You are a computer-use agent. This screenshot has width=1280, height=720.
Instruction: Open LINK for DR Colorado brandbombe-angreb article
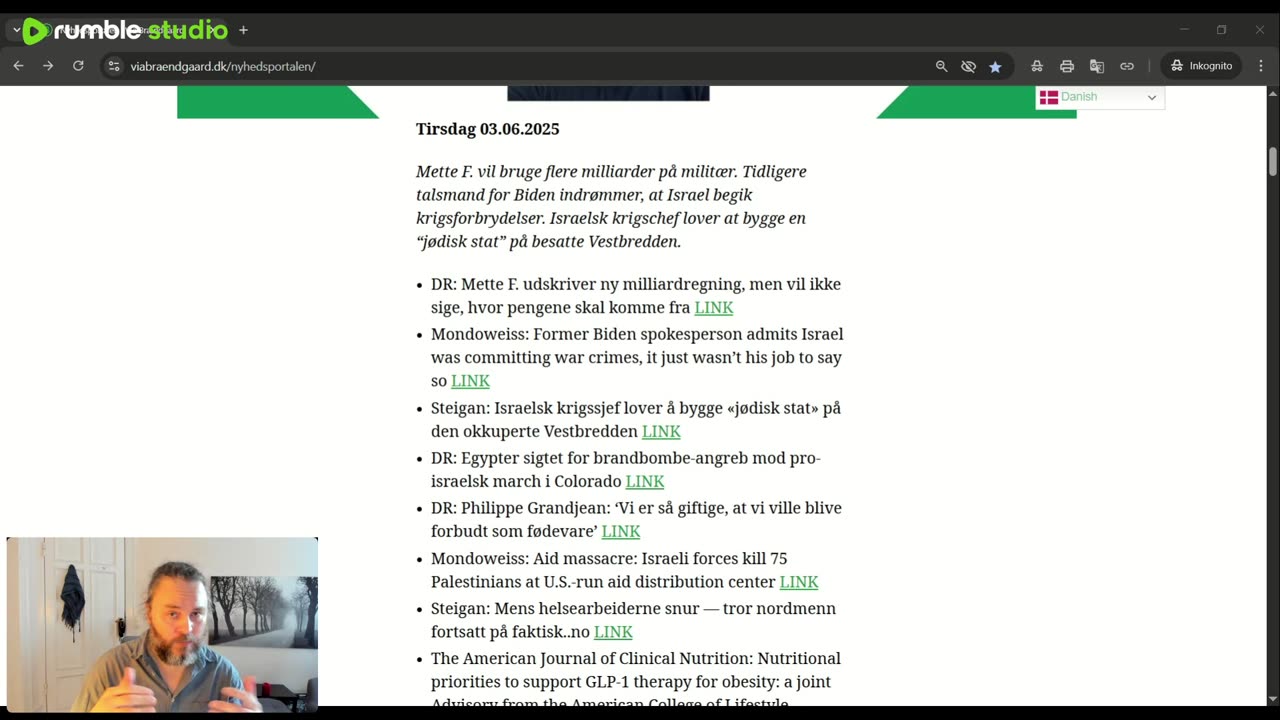(645, 482)
